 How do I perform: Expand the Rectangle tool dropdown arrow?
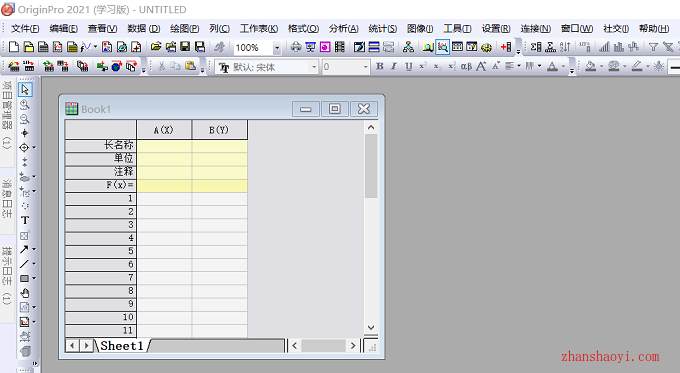coord(34,278)
